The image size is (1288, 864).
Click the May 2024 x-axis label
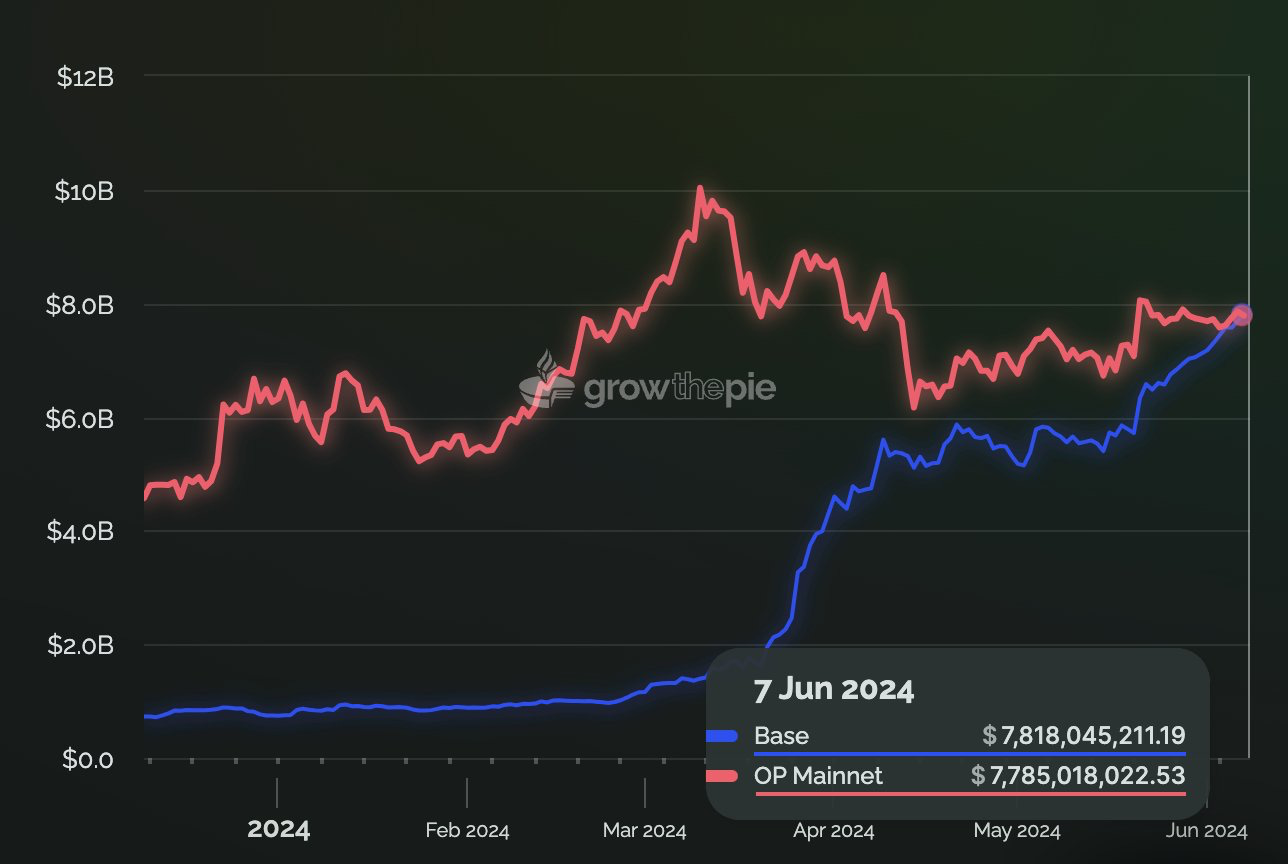(x=1017, y=831)
